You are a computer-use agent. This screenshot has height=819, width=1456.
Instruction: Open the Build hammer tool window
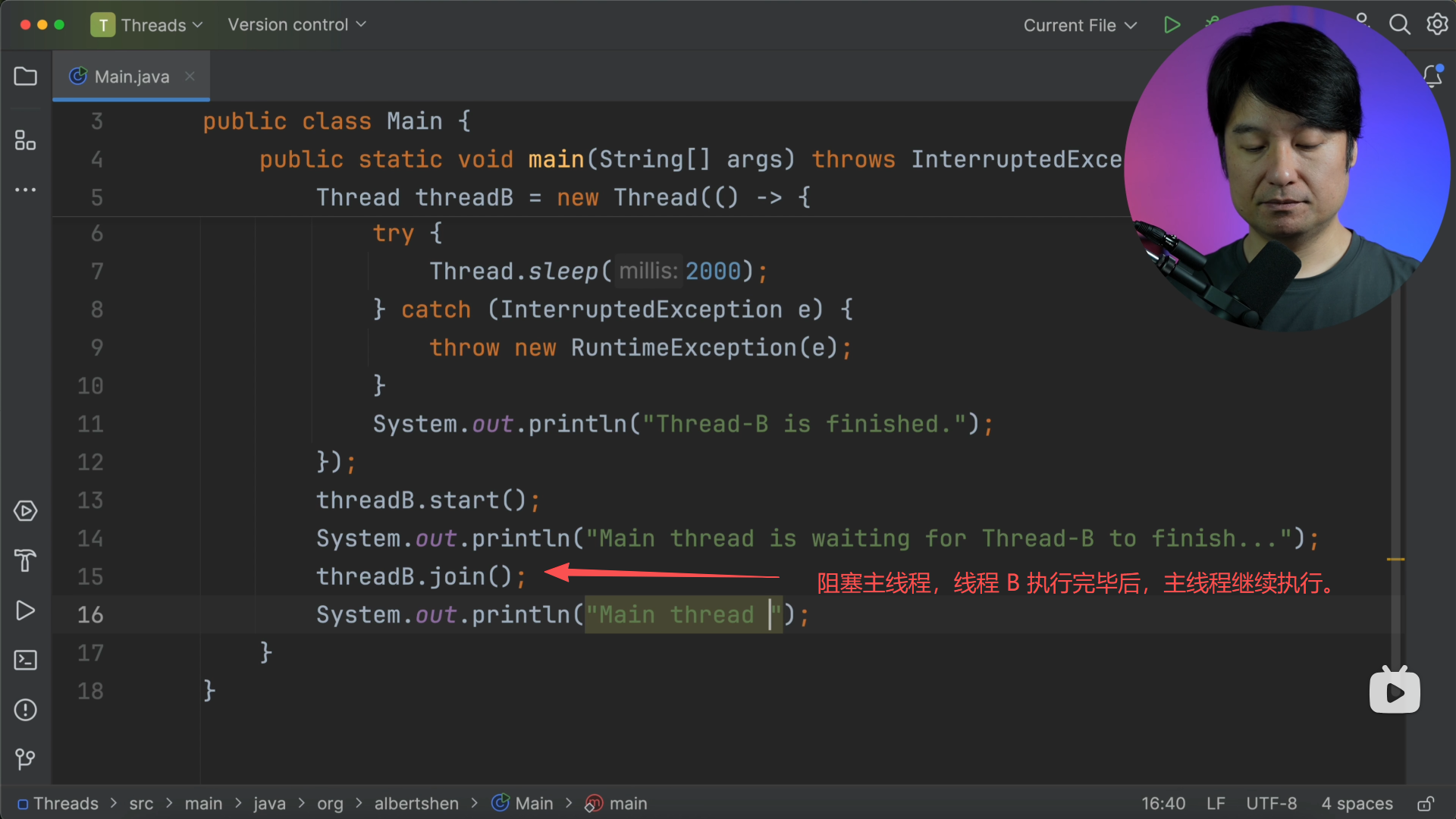click(x=25, y=561)
